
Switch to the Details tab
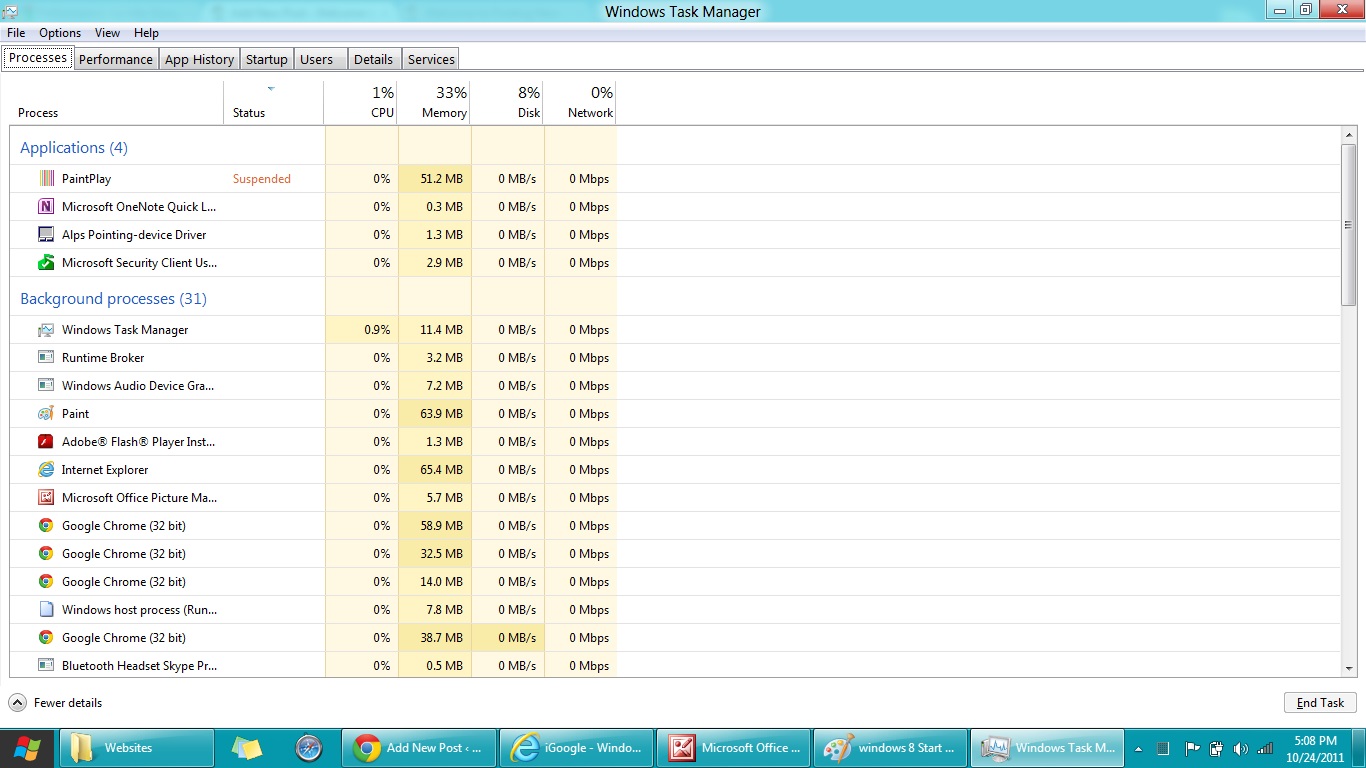373,59
